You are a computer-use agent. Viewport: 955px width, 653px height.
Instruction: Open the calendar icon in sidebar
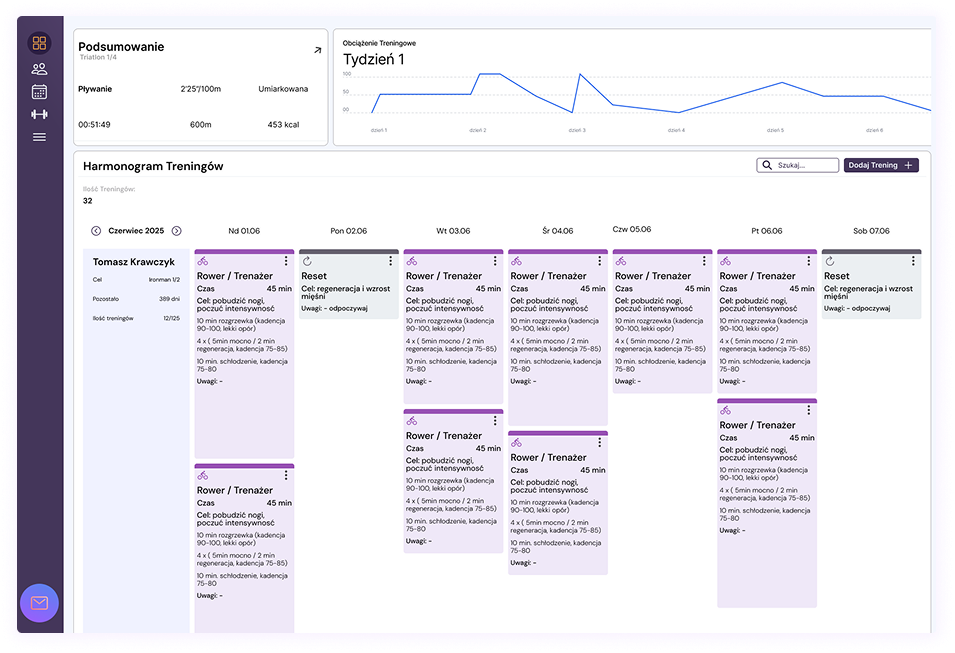click(39, 92)
